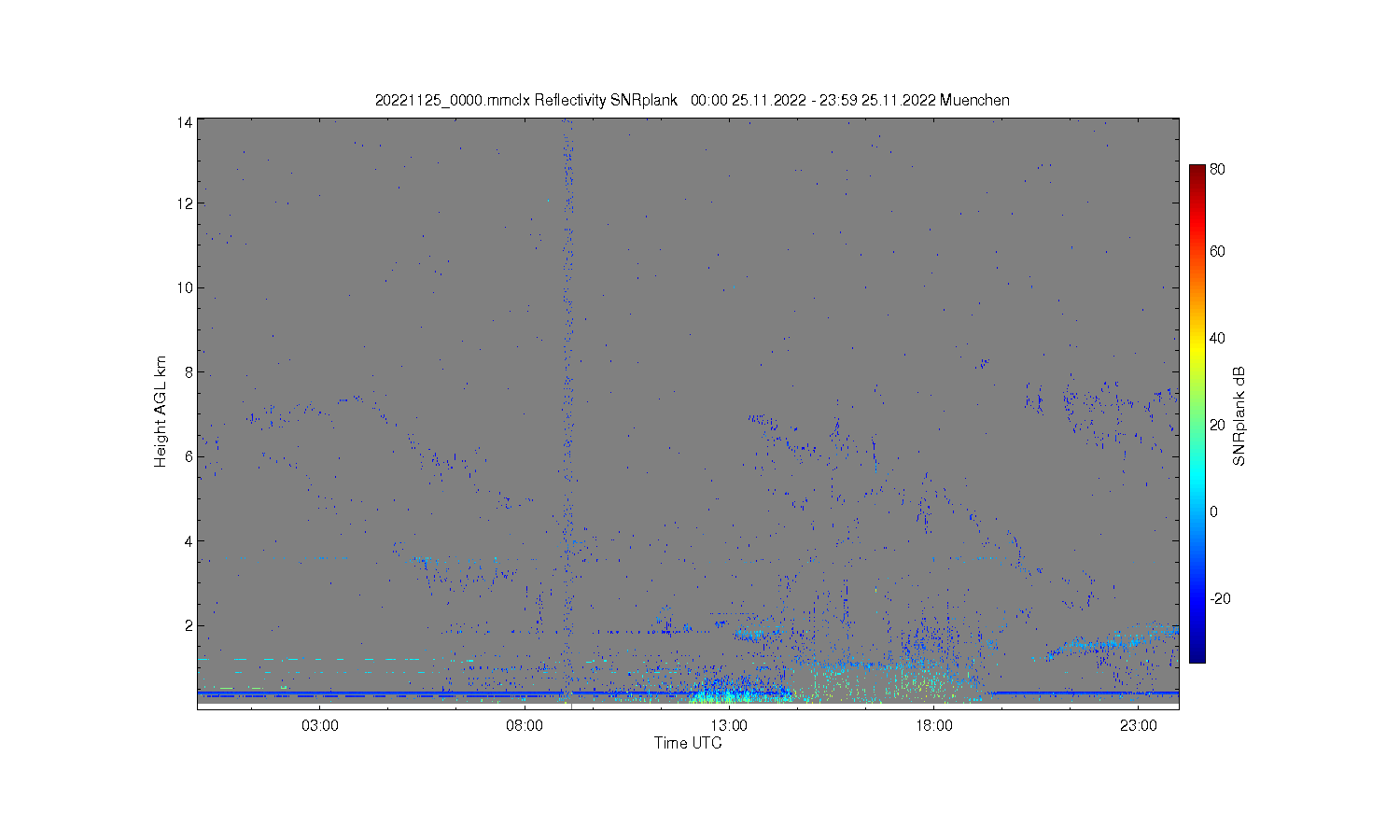Click the colorbar value 80
Image resolution: width=1400 pixels, height=840 pixels.
pos(1217,170)
